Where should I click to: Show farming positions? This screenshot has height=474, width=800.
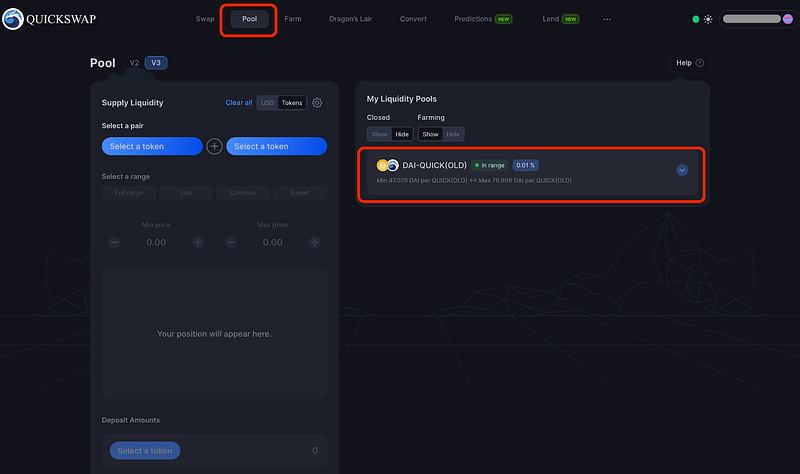pos(430,134)
